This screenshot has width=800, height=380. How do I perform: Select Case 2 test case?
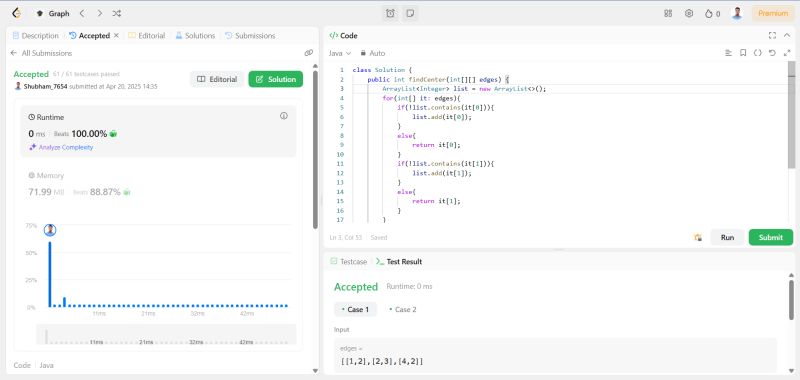coord(403,310)
